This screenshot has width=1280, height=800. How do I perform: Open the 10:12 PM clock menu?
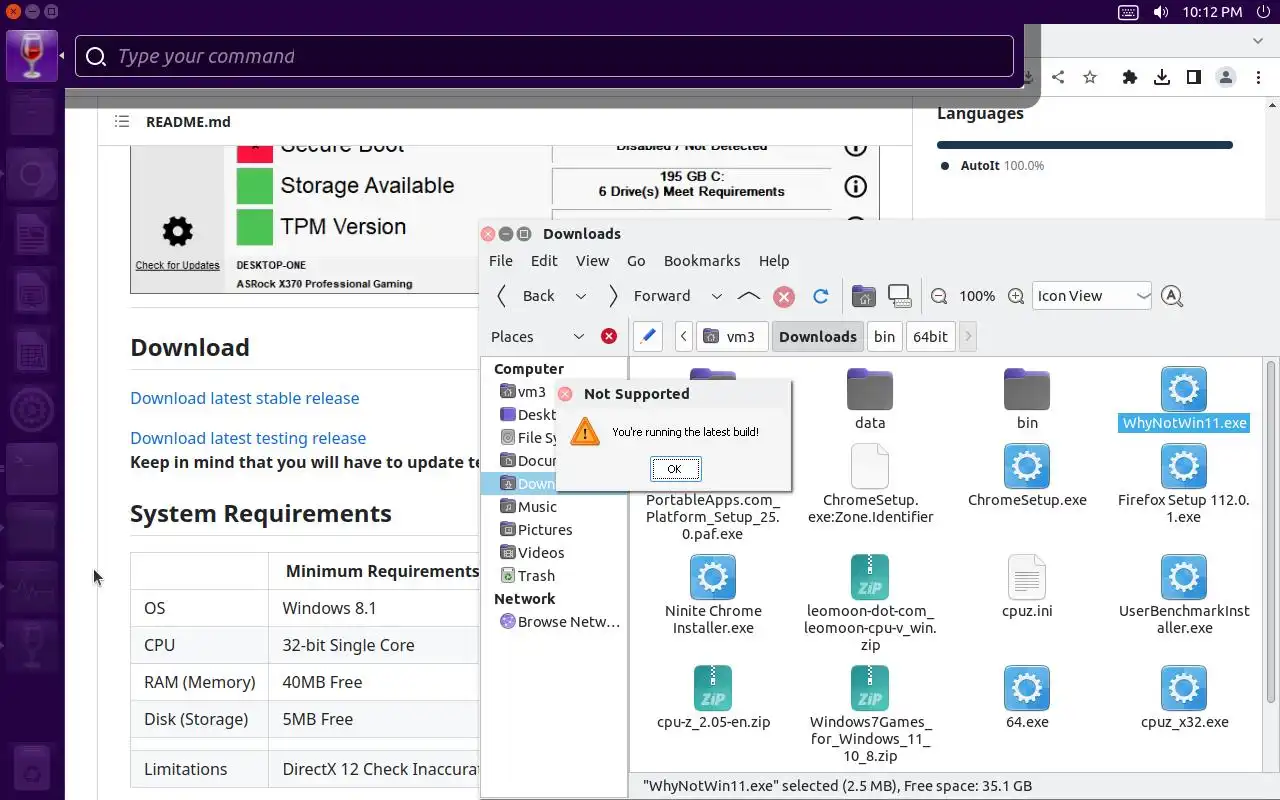(x=1212, y=12)
